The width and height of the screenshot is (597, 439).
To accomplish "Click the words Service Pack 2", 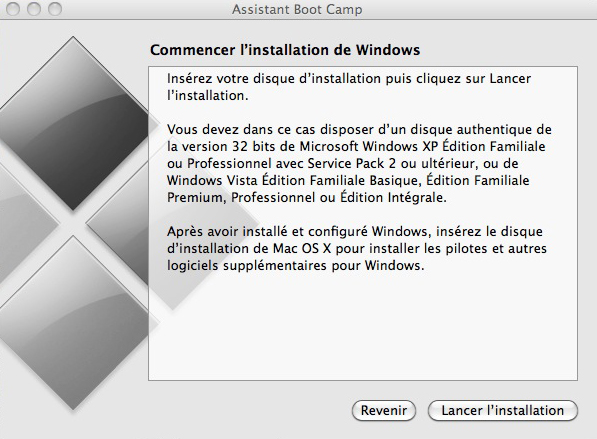I will click(x=351, y=163).
